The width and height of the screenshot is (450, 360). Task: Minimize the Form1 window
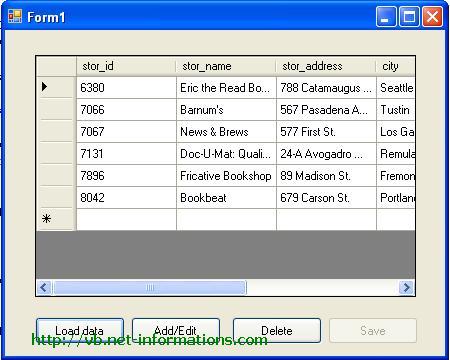pyautogui.click(x=386, y=16)
